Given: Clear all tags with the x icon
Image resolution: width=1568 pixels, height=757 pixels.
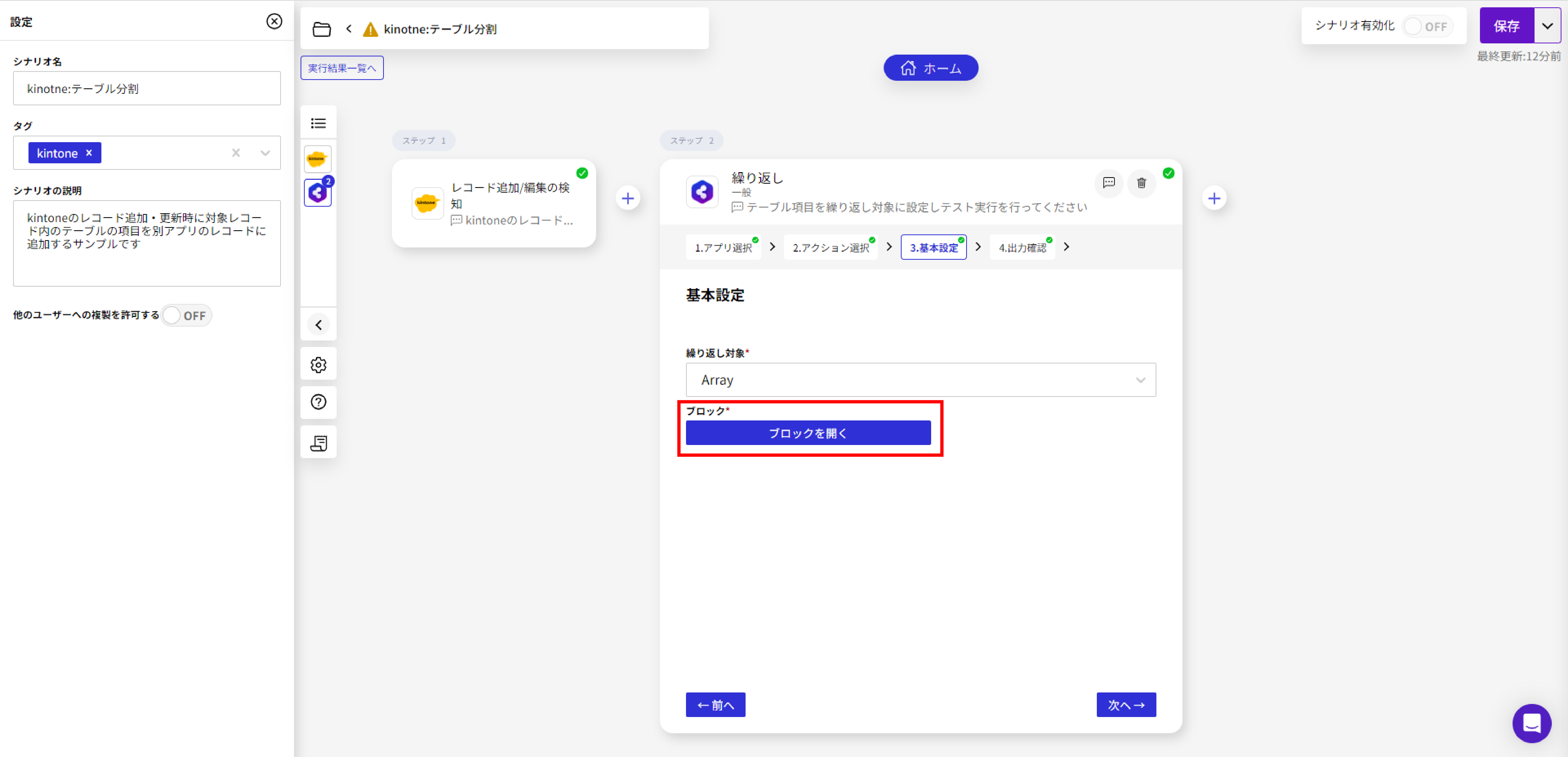Looking at the screenshot, I should (236, 153).
